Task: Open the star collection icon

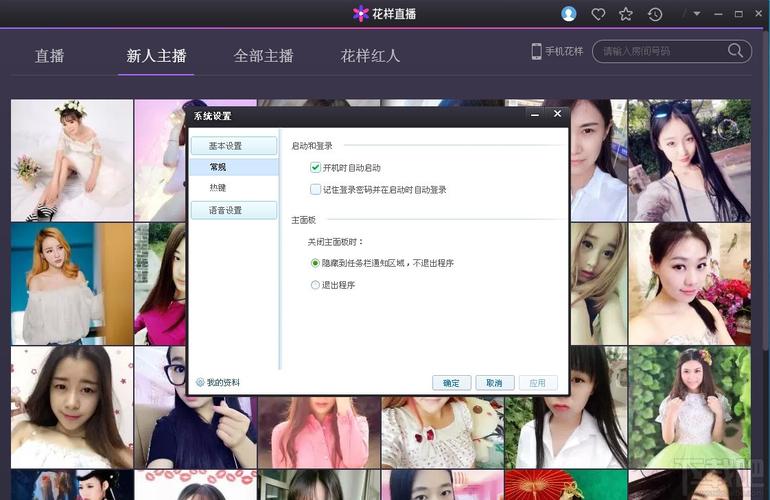Action: click(x=626, y=14)
